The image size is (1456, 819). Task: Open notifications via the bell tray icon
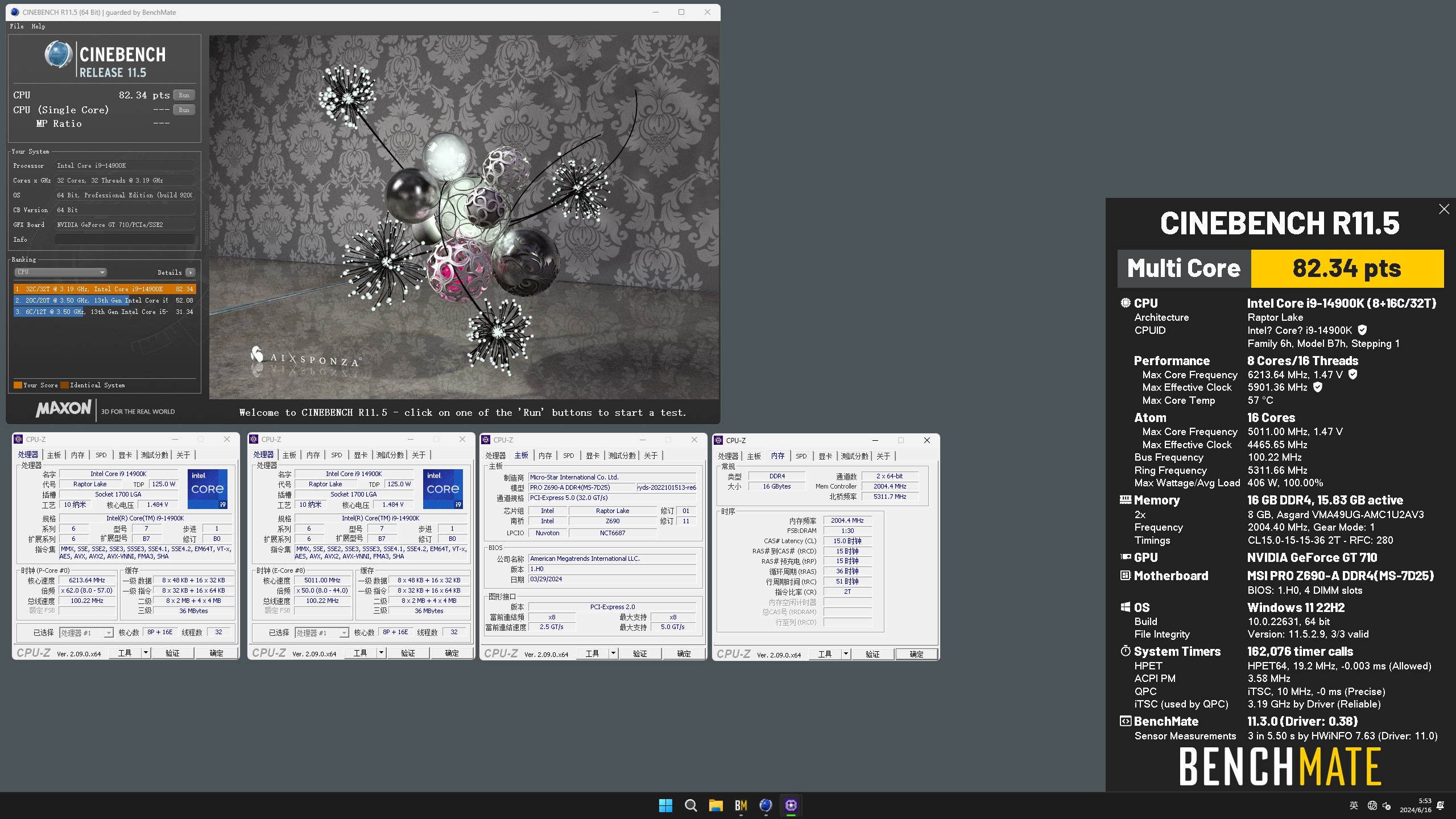pyautogui.click(x=1440, y=805)
